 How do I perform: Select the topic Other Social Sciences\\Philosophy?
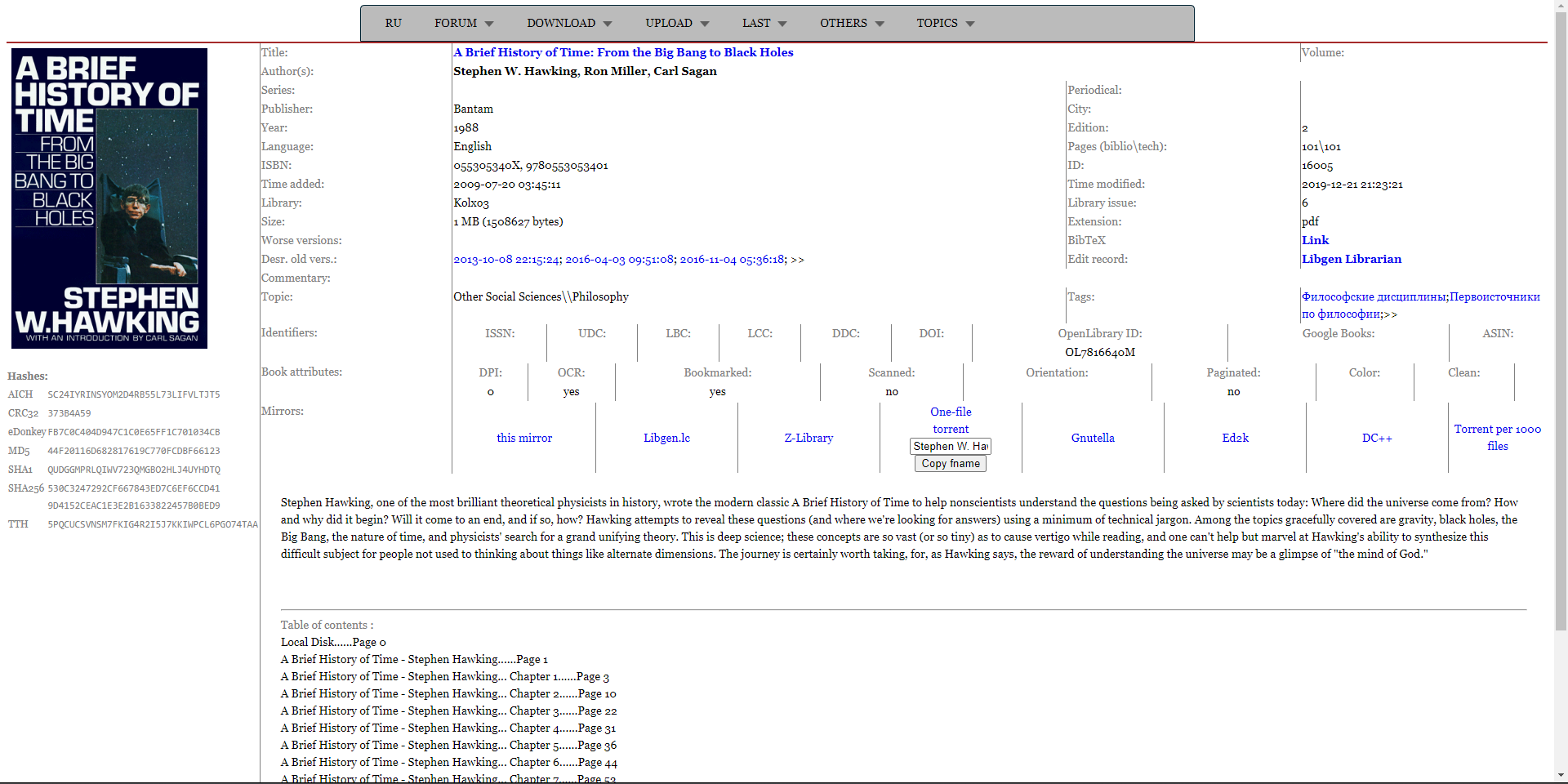point(541,296)
